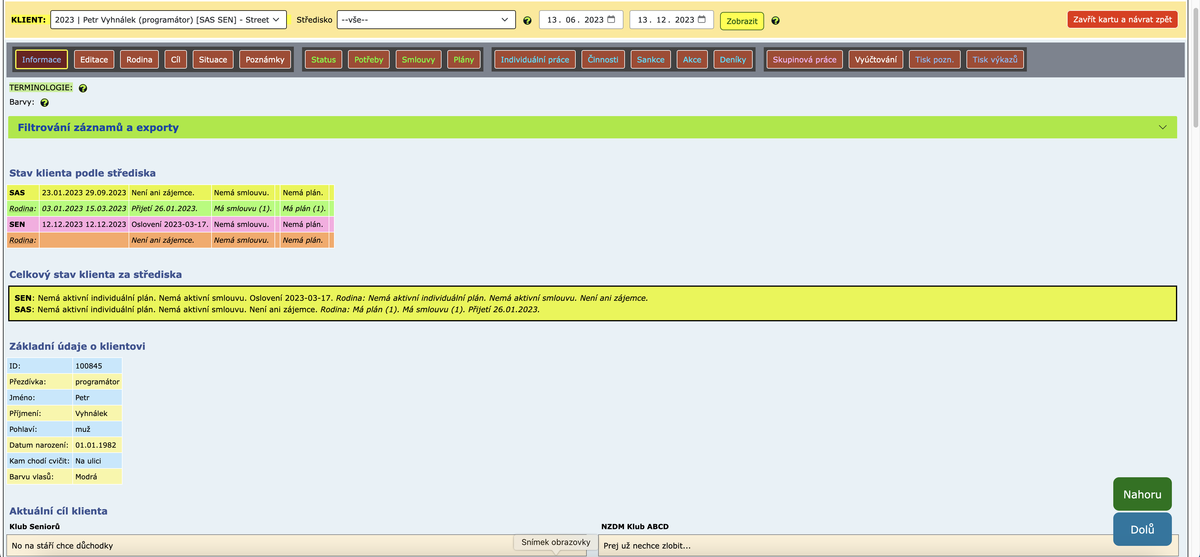Open calendar picker of the end date field

(701, 20)
